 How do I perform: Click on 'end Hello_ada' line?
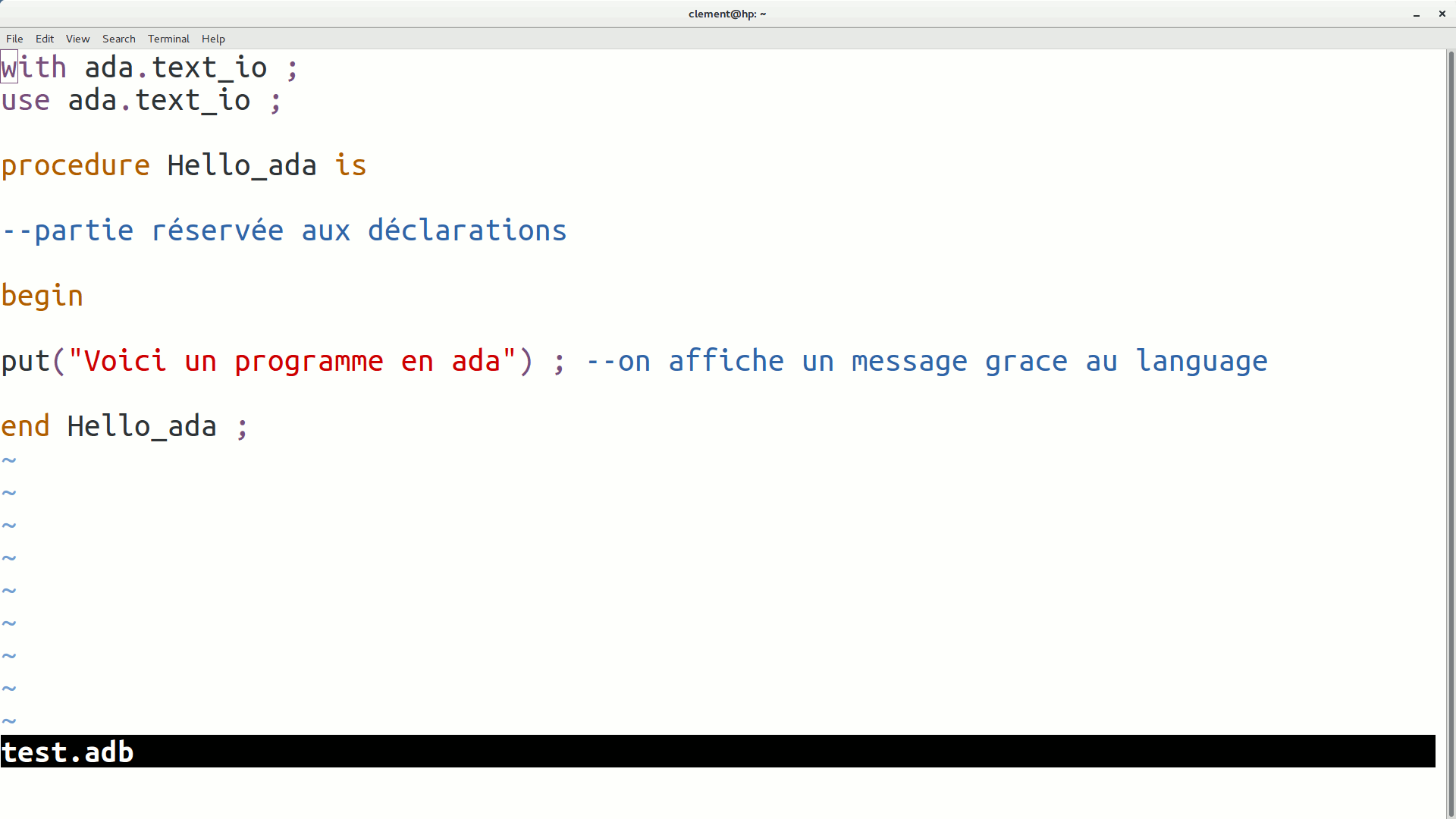point(125,426)
